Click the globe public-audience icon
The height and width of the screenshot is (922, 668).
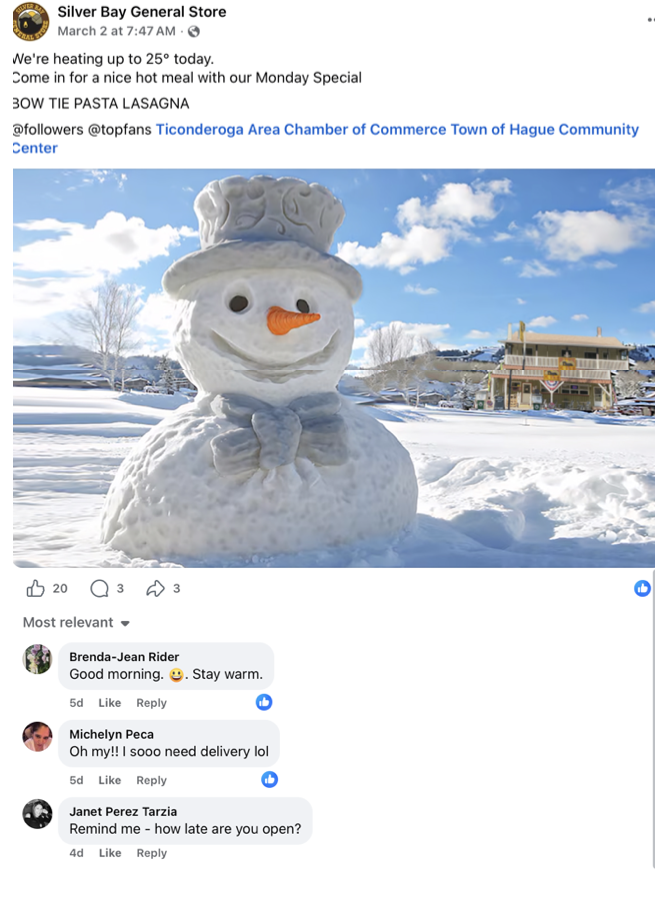click(193, 32)
